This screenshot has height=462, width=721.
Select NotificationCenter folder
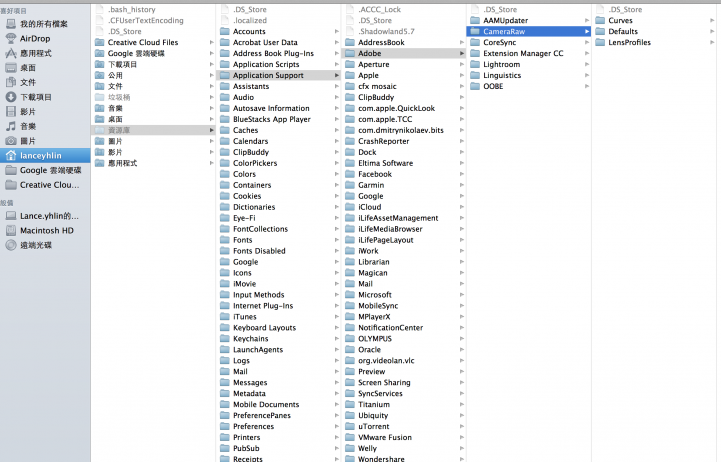pyautogui.click(x=404, y=328)
